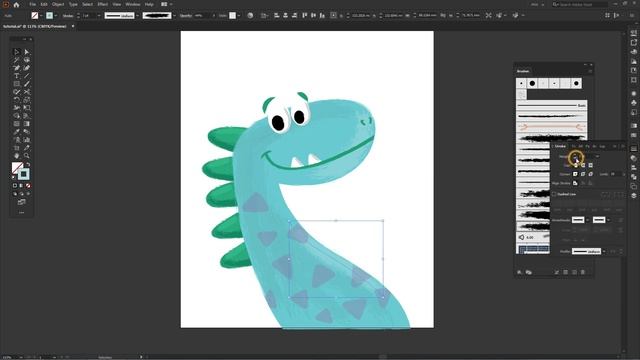Open Recolor Artwork from the control bar
Viewport: 640px width, 360px height.
(x=250, y=16)
